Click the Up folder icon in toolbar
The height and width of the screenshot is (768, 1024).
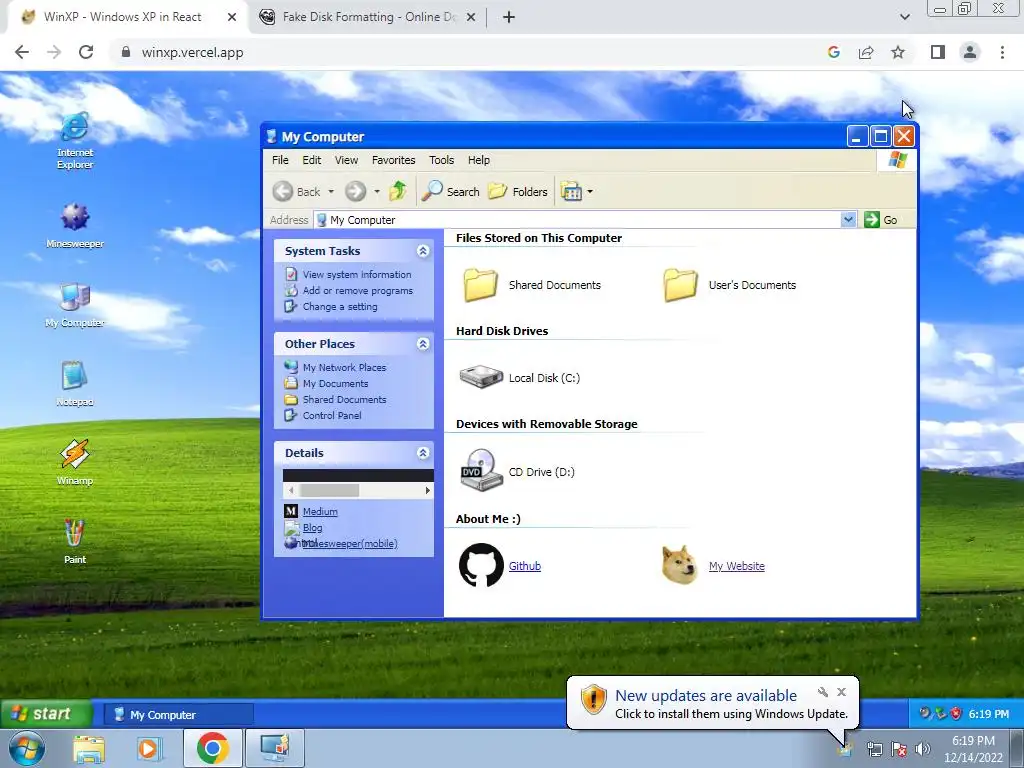coord(398,191)
